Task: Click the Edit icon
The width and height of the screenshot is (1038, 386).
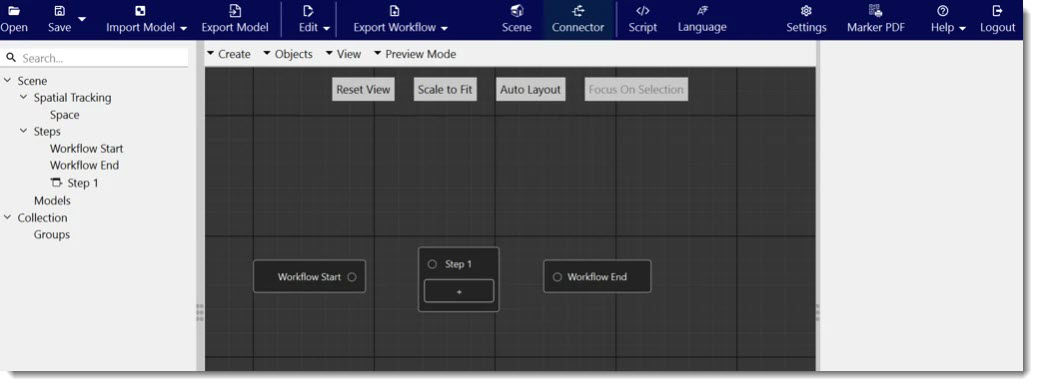Action: pyautogui.click(x=308, y=11)
